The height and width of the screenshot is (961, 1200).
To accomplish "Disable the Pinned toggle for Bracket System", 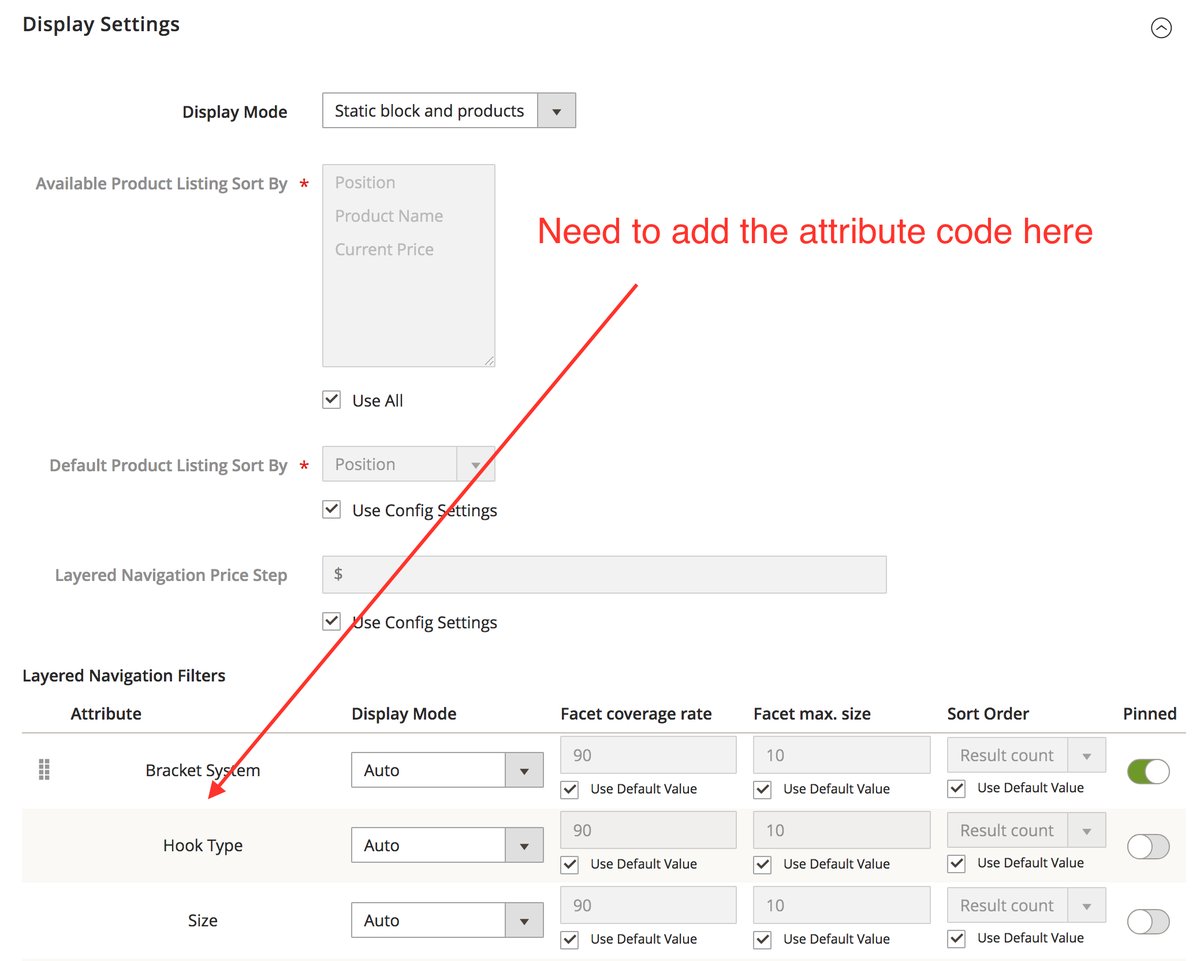I will pos(1147,771).
